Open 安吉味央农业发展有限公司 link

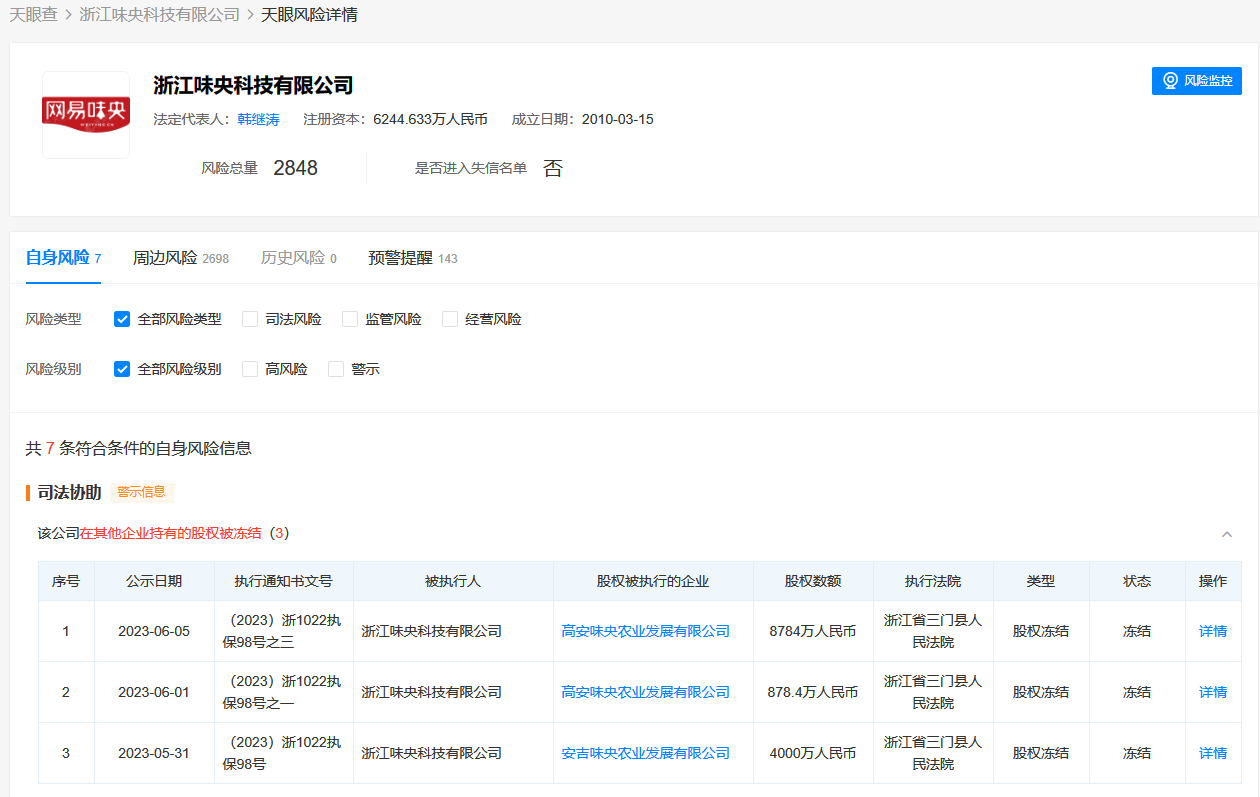pos(646,753)
